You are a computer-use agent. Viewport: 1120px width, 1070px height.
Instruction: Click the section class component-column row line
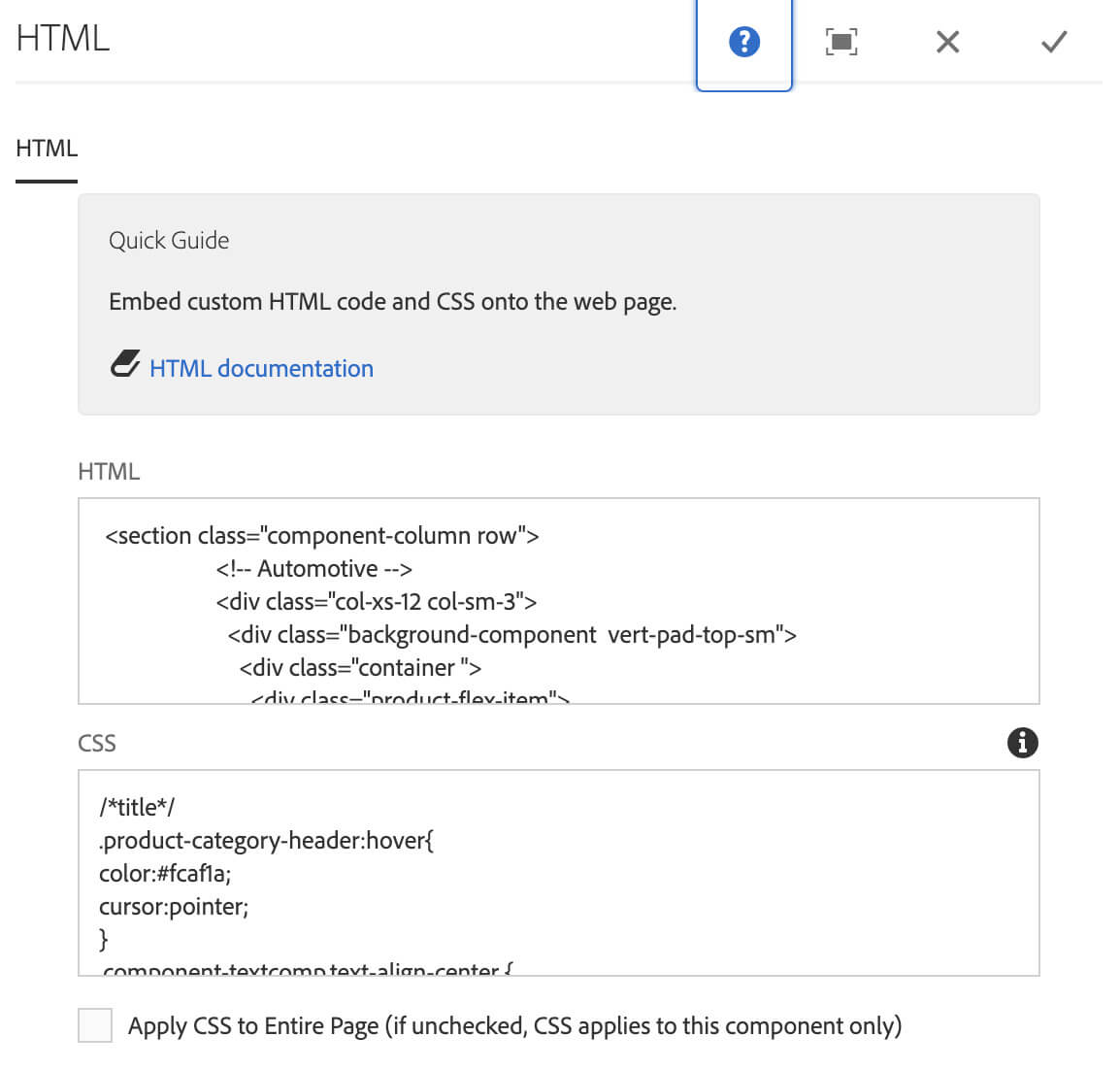321,536
